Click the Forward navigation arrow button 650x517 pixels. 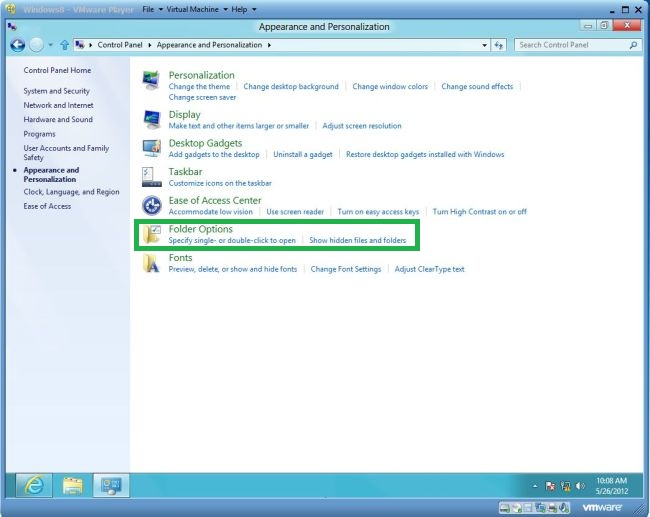tap(36, 45)
